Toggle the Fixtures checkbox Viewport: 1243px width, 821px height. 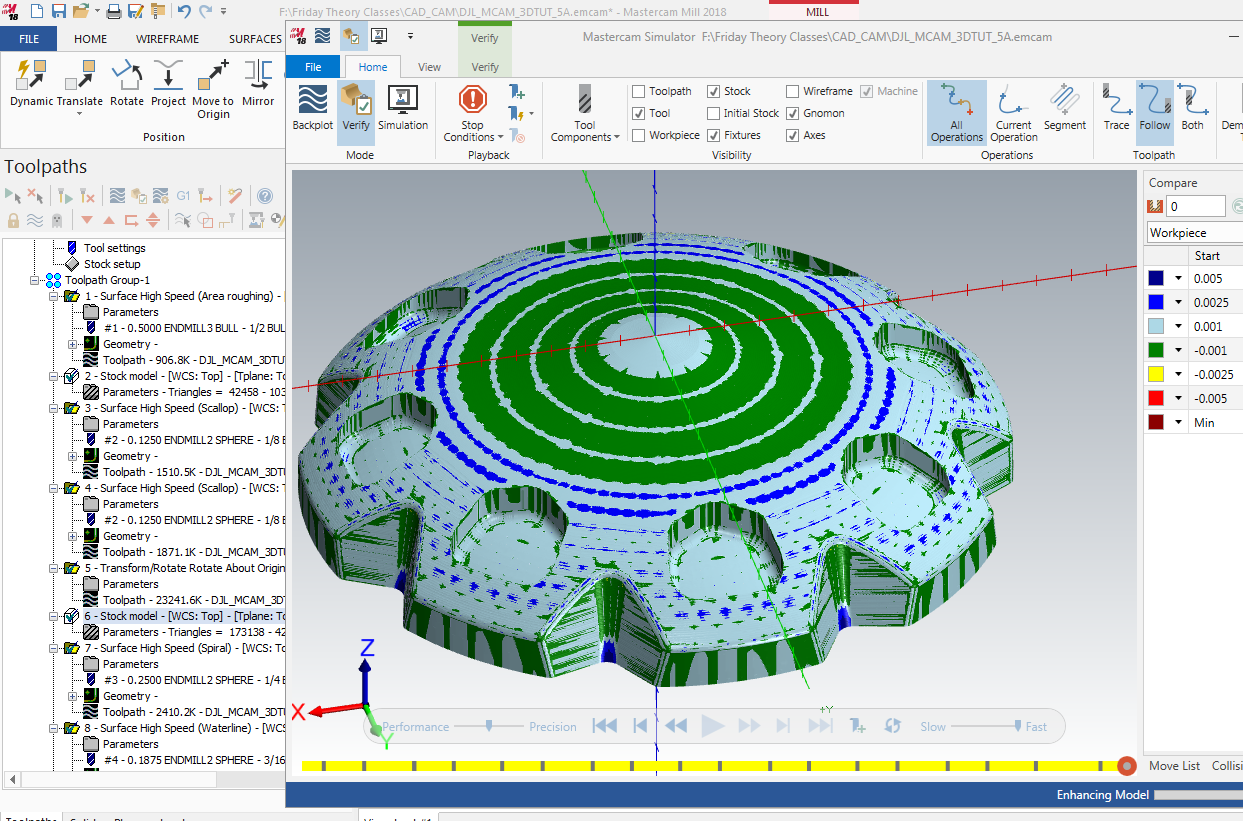[714, 135]
